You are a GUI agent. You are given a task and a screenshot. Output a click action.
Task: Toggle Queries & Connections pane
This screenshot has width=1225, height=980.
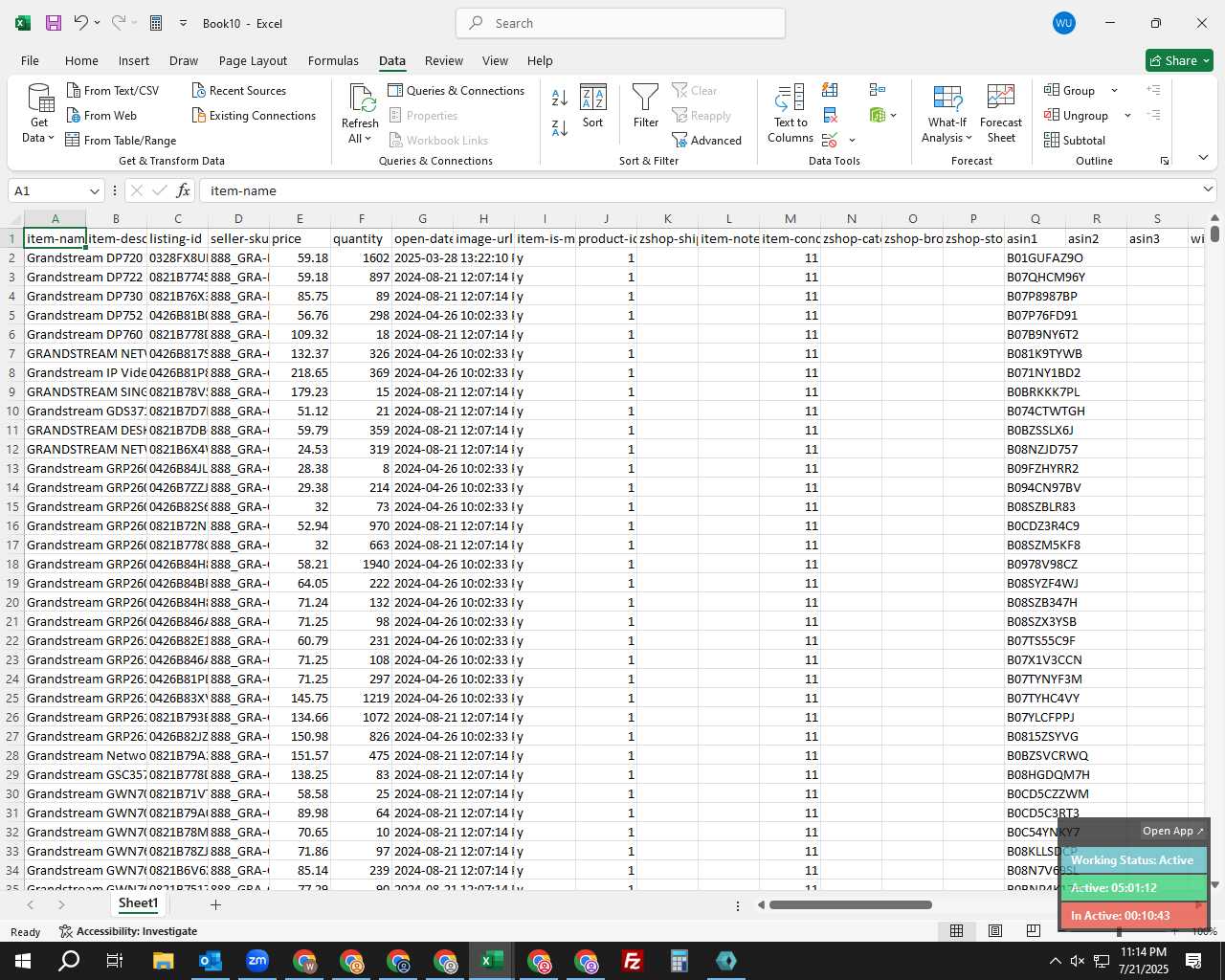457,90
